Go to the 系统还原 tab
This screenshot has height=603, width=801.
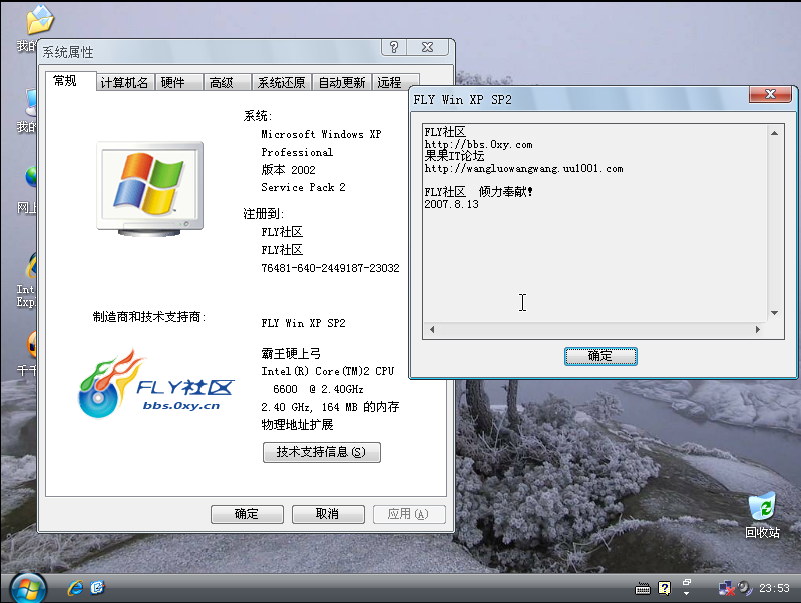(x=281, y=82)
